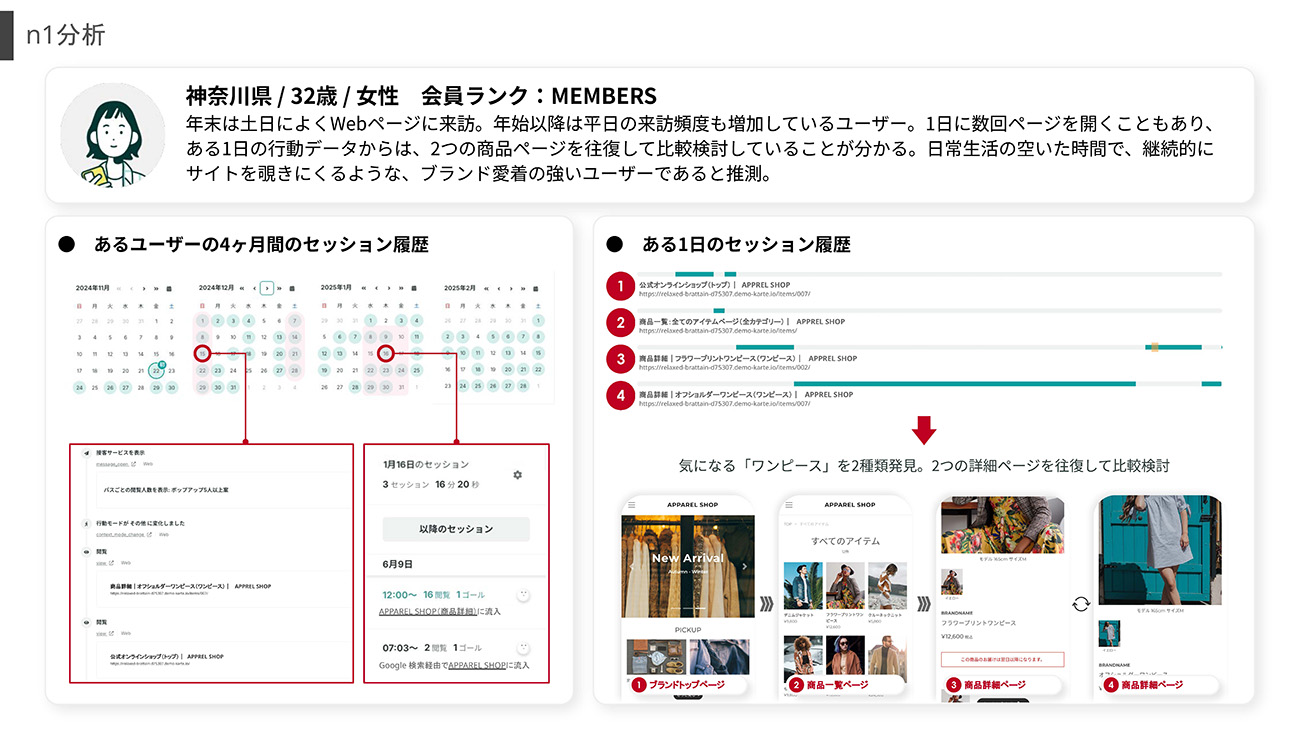Click すべてのアイテム heading on list page
Image resolution: width=1300 pixels, height=731 pixels.
coord(846,541)
